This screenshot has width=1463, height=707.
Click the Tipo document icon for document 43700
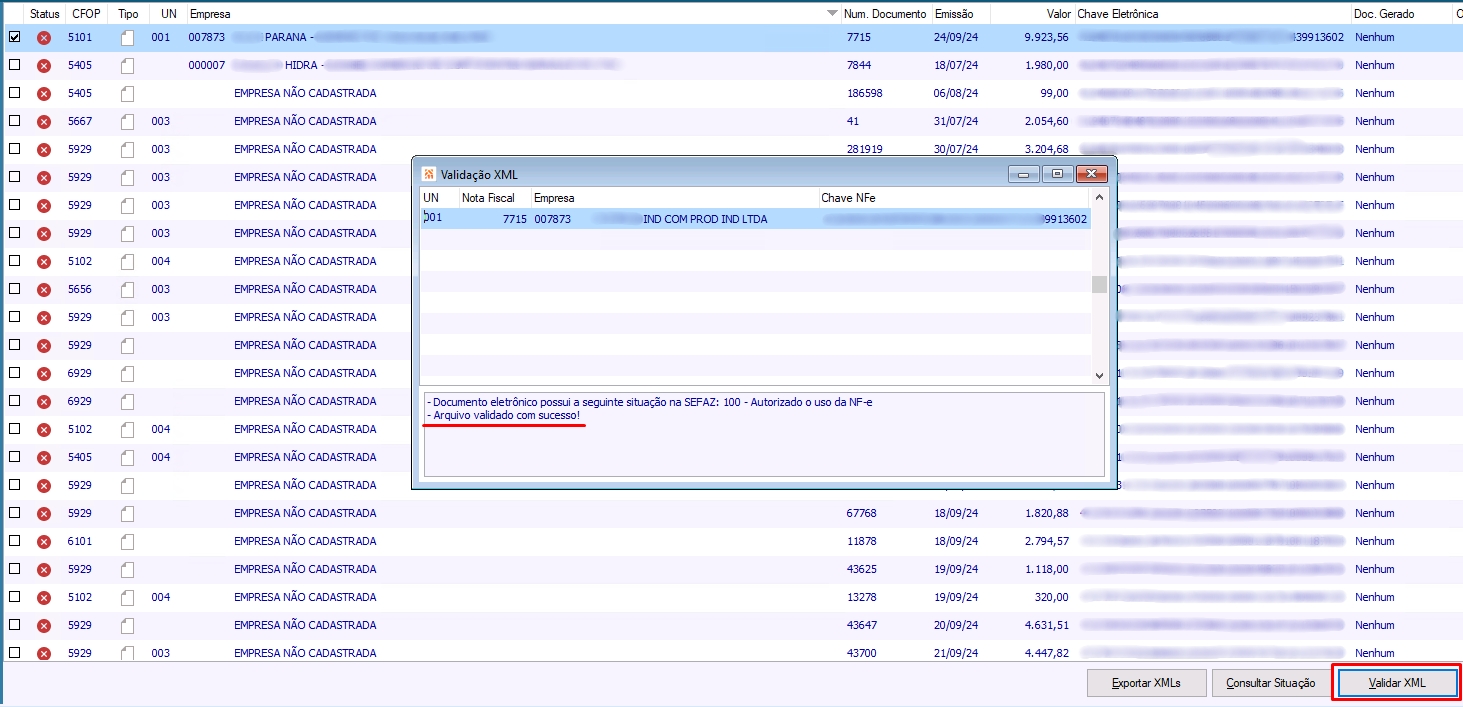pos(127,654)
